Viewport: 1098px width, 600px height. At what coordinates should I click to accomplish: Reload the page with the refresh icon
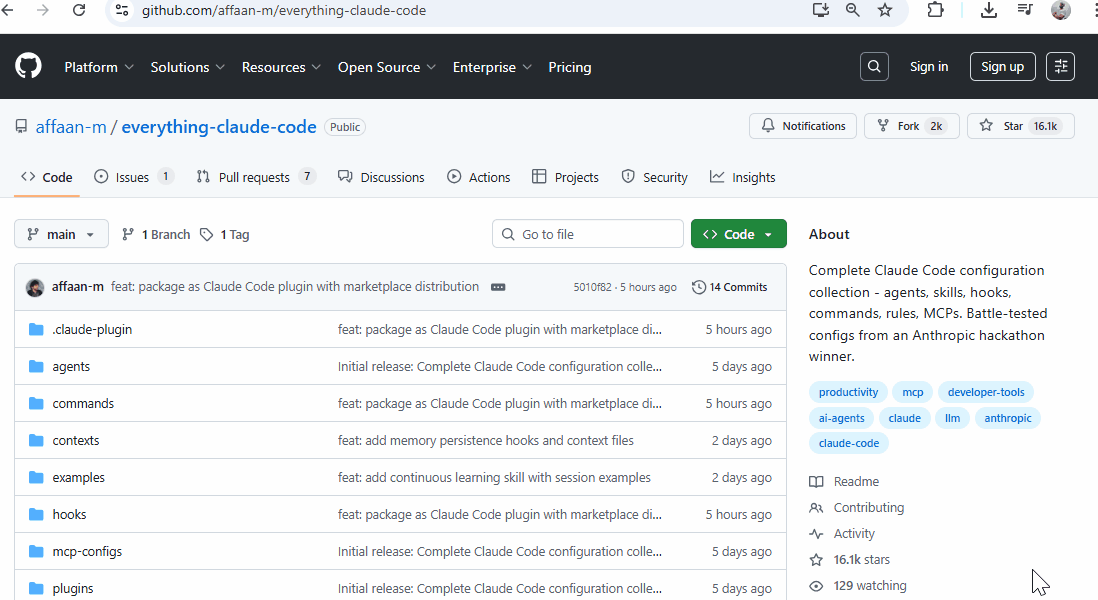click(78, 10)
